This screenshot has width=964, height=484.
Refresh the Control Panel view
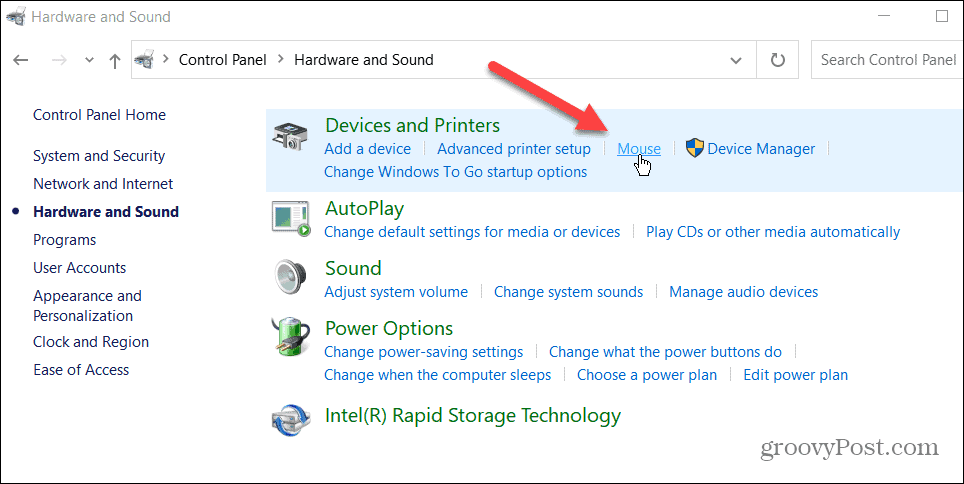point(778,60)
